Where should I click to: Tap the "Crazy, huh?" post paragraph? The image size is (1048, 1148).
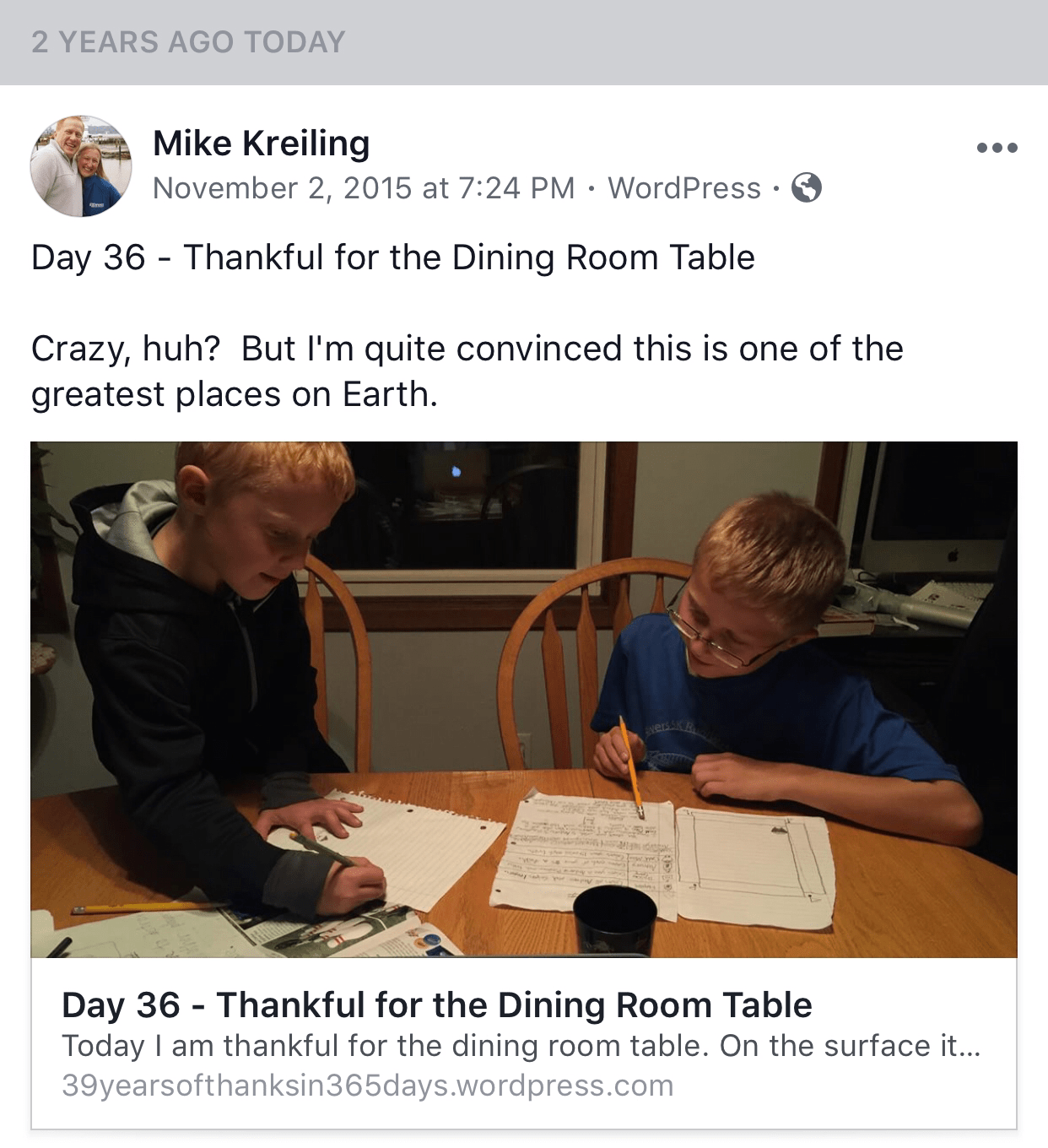(467, 371)
